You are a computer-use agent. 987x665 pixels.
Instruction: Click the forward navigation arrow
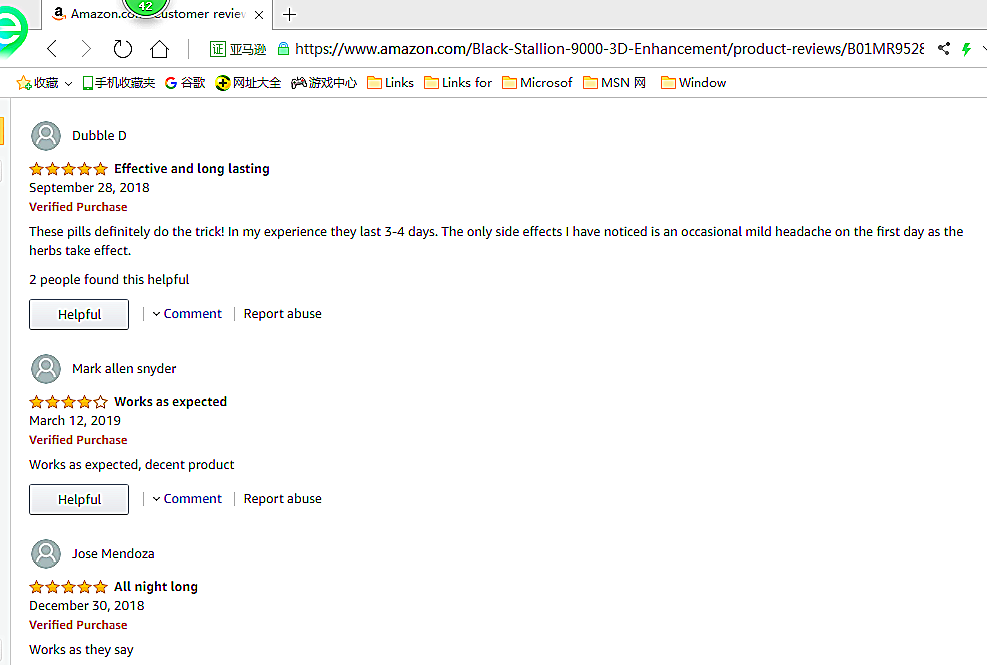(x=86, y=49)
